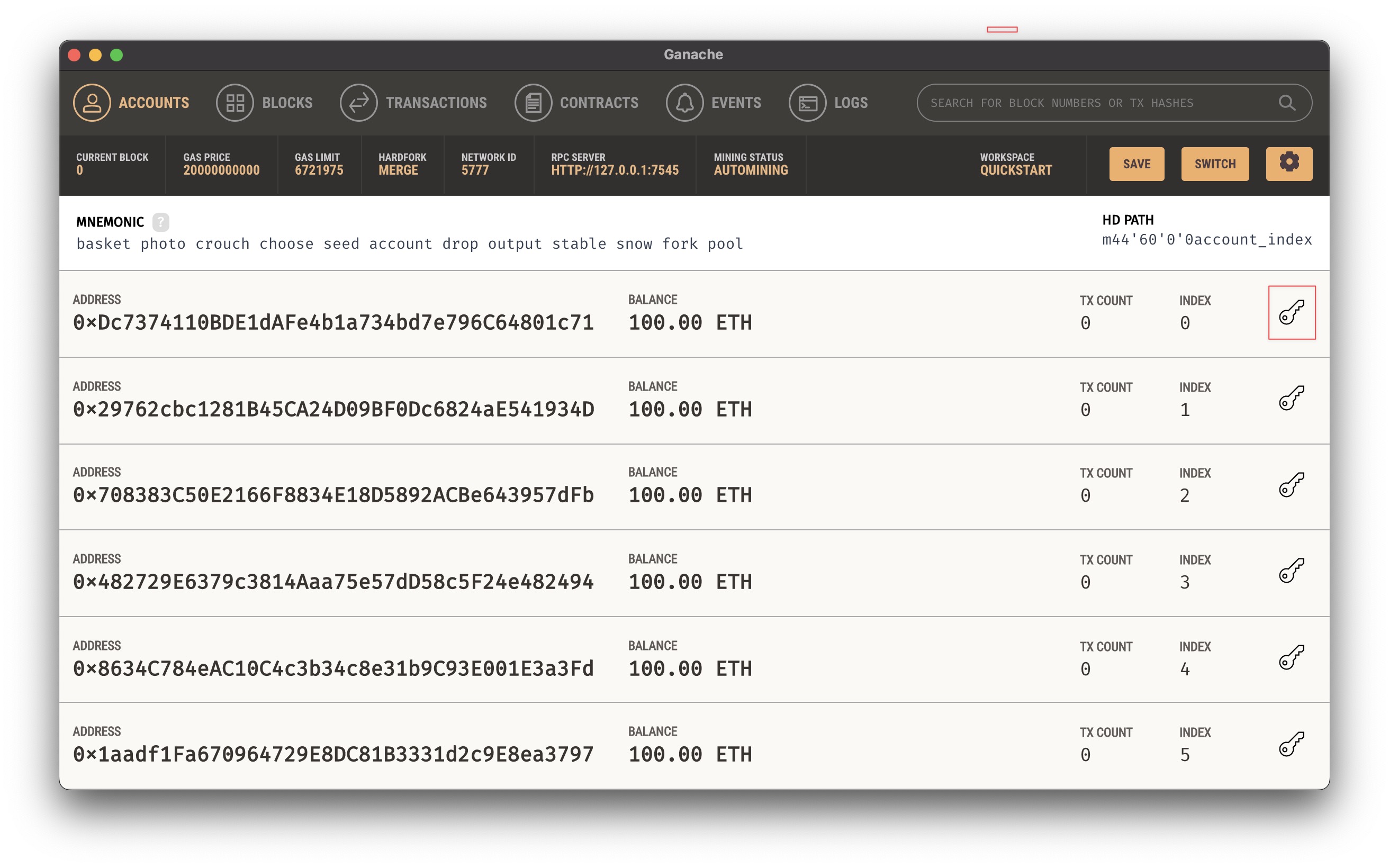Image resolution: width=1389 pixels, height=868 pixels.
Task: Open key icon for account index 5
Action: click(1292, 744)
